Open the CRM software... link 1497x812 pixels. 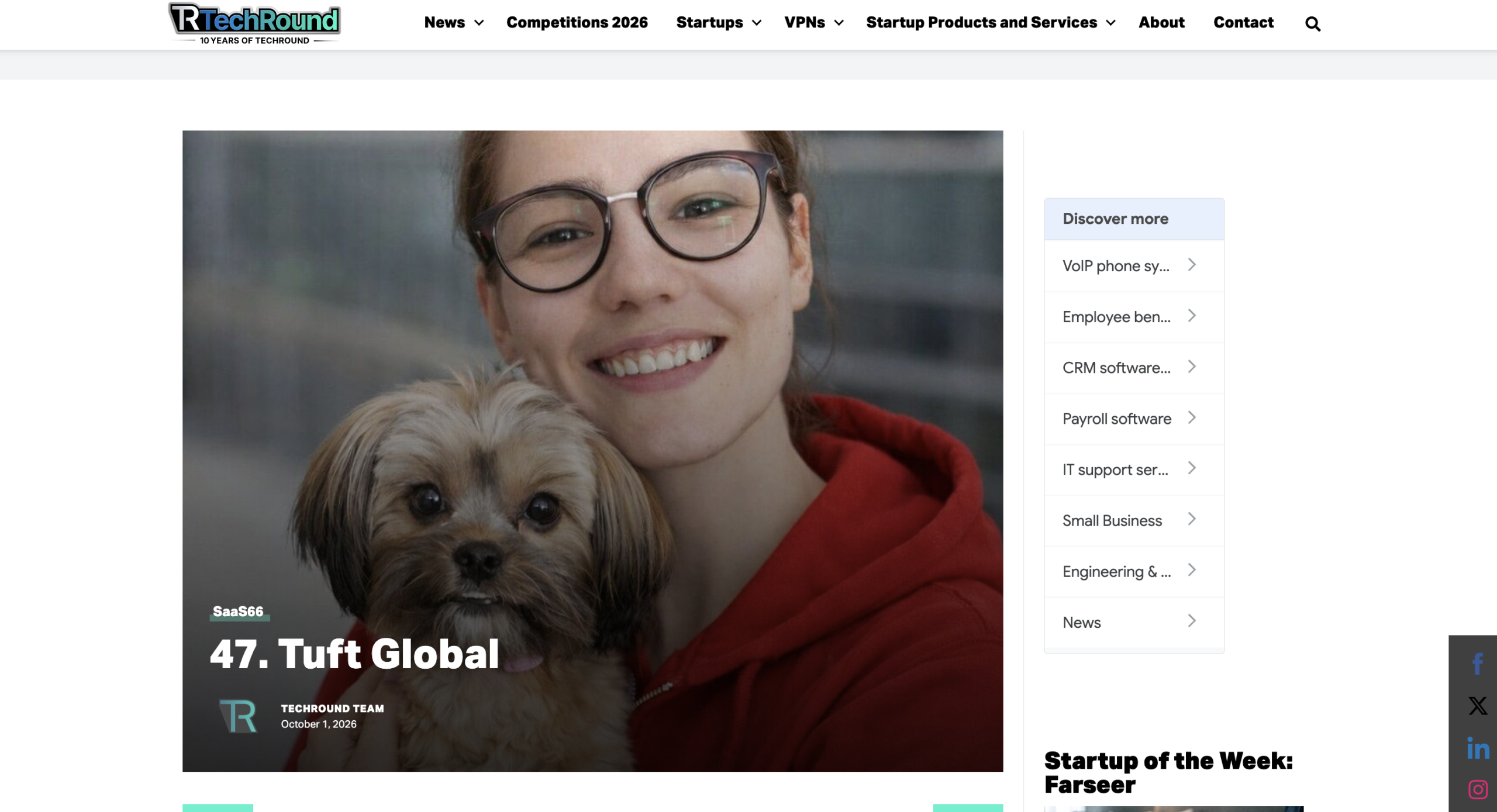click(x=1116, y=368)
